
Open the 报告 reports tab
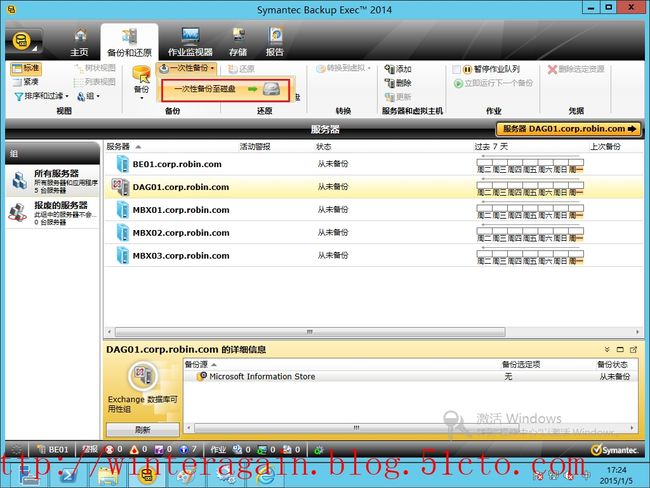(x=274, y=43)
